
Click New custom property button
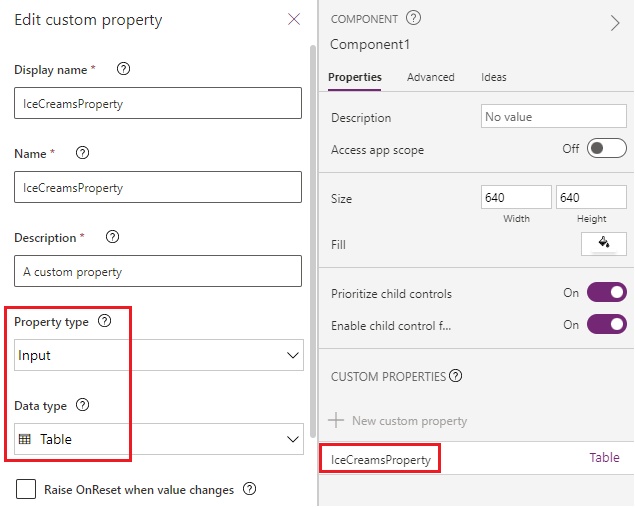399,421
